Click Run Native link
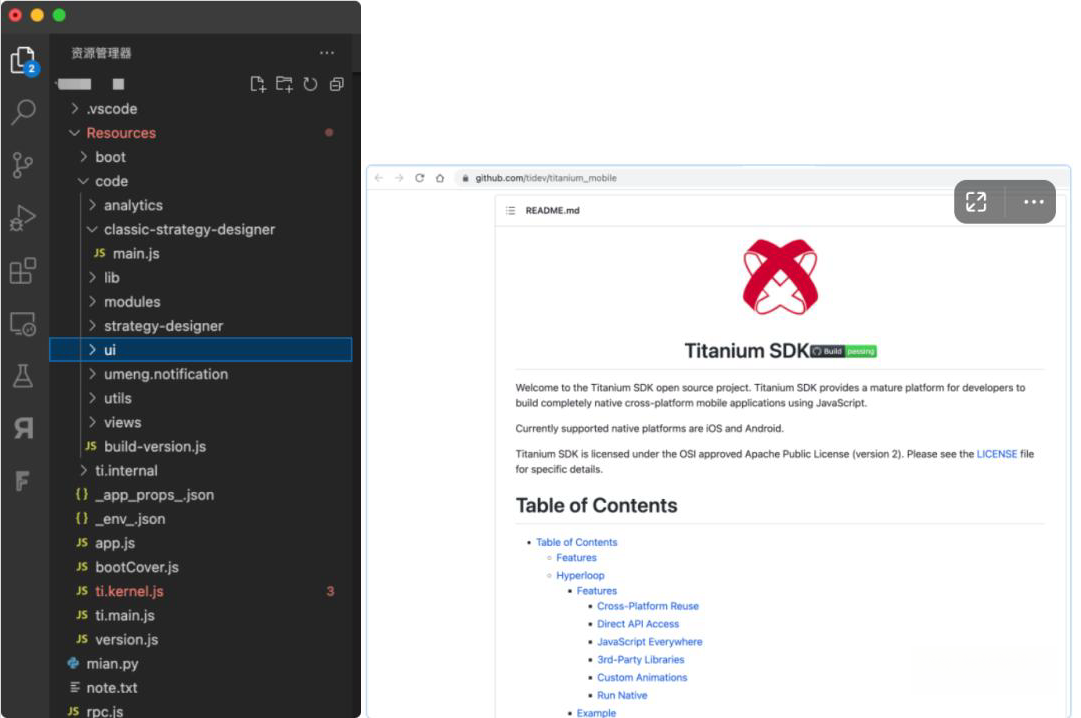 [x=622, y=696]
